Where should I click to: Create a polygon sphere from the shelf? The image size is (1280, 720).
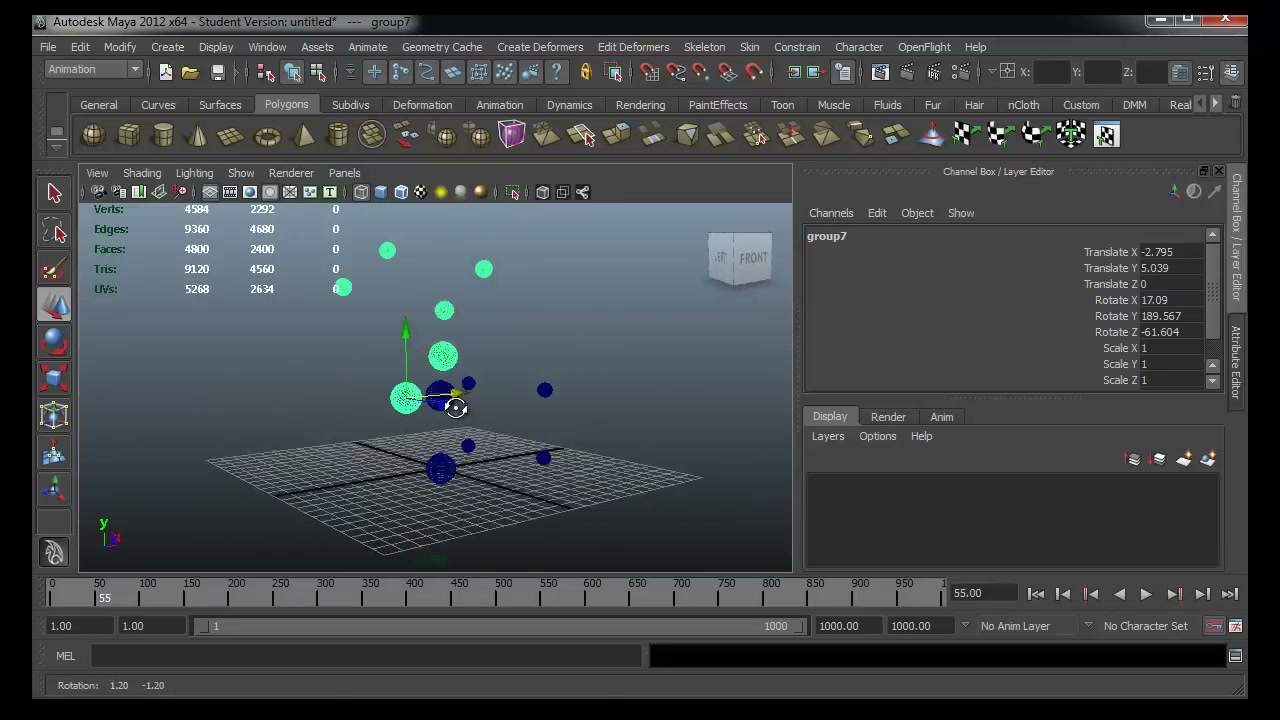coord(93,135)
